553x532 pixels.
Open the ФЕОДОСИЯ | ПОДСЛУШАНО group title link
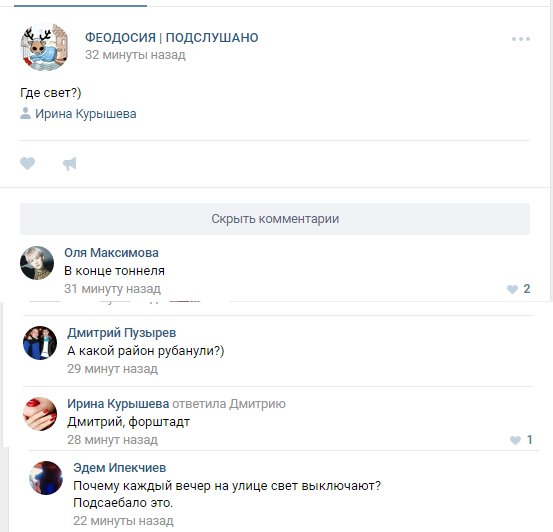pos(171,37)
